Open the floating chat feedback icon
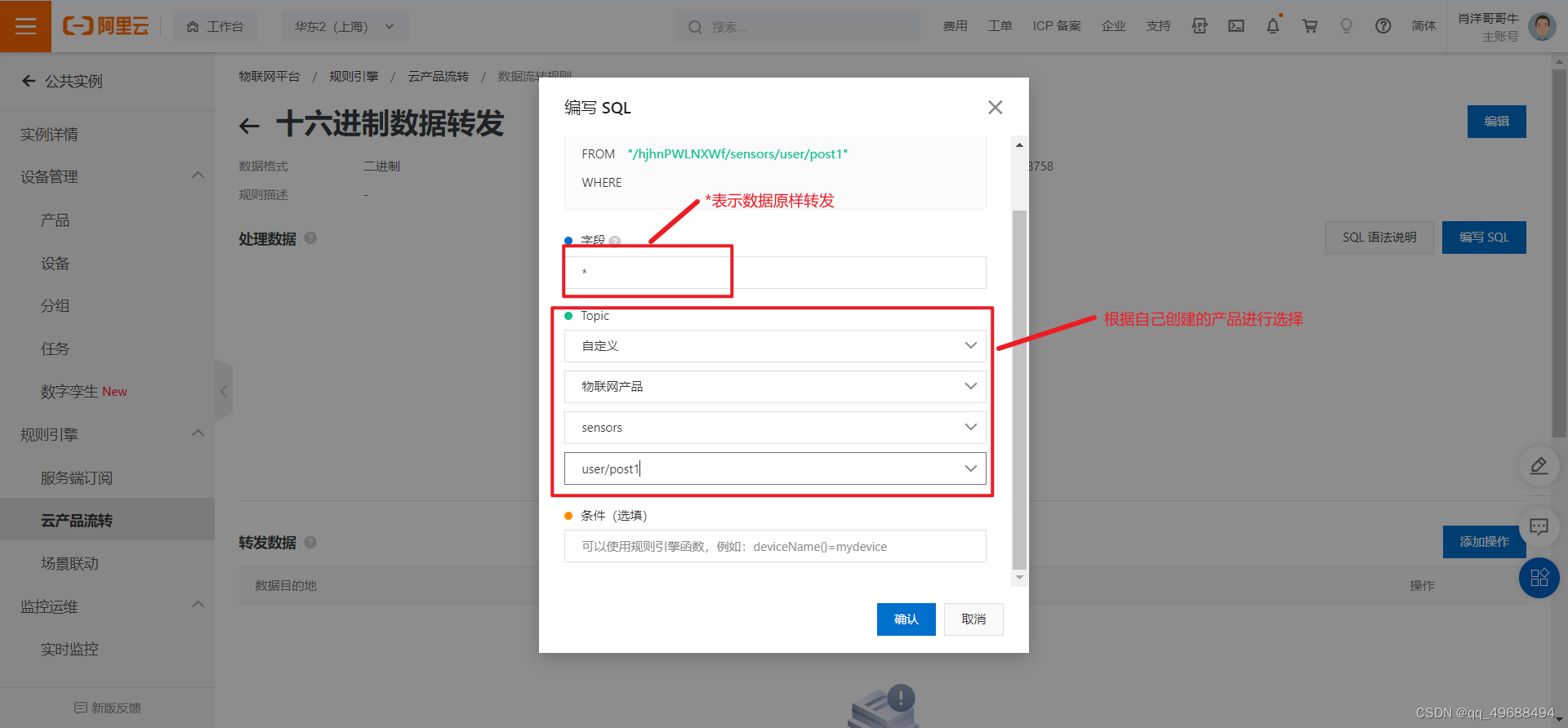Image resolution: width=1568 pixels, height=728 pixels. (1539, 526)
